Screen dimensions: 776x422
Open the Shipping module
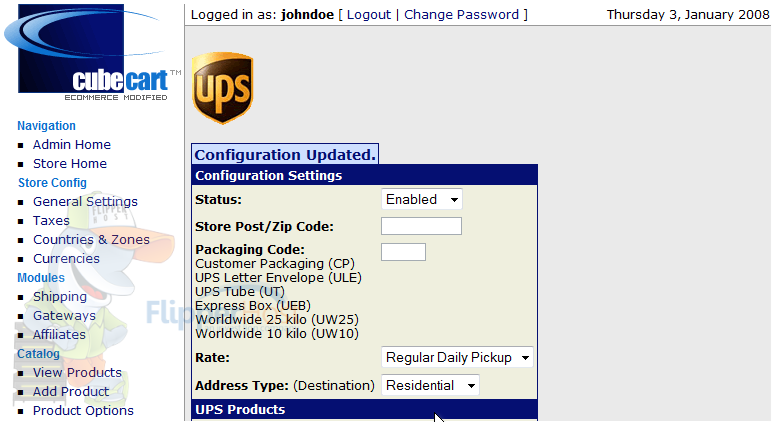(60, 297)
